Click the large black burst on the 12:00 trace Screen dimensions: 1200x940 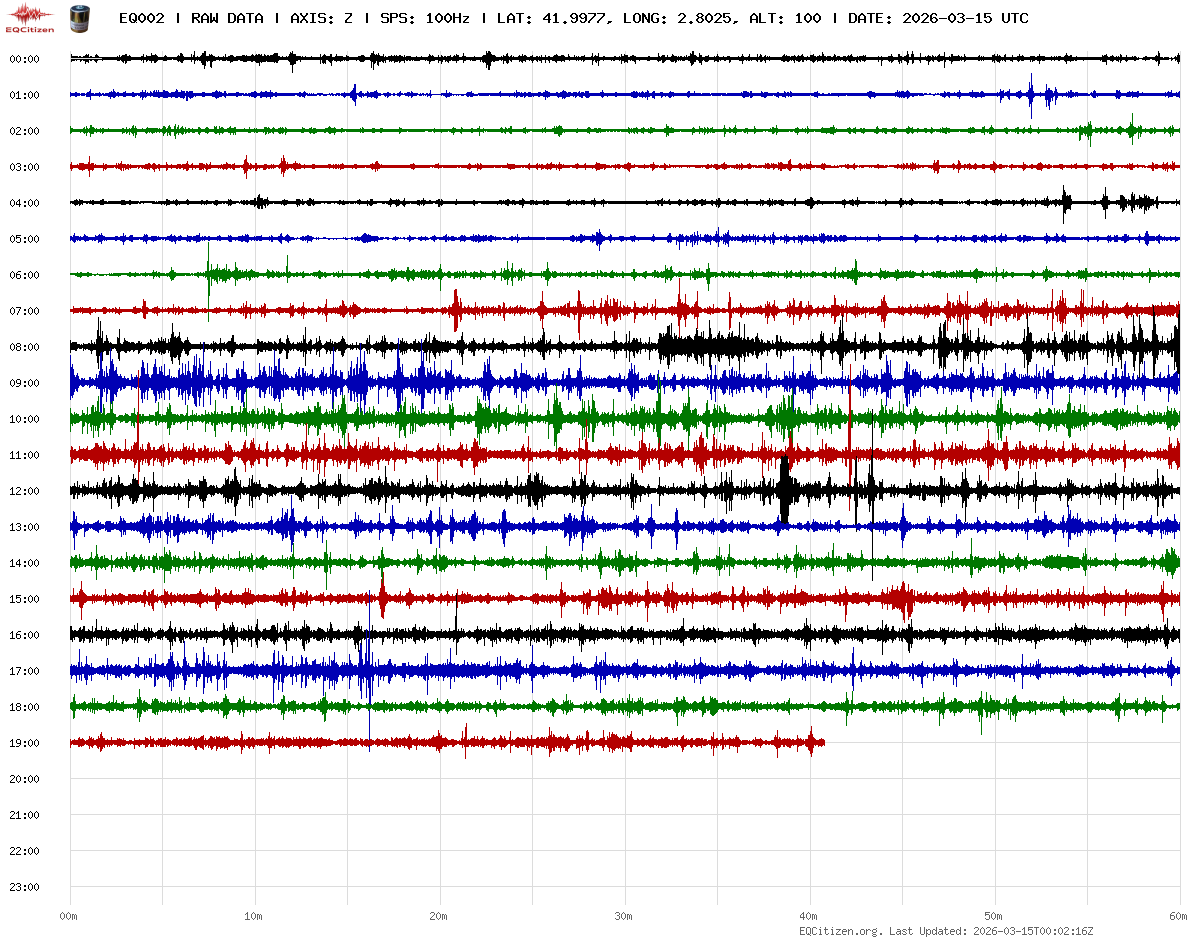(x=785, y=490)
